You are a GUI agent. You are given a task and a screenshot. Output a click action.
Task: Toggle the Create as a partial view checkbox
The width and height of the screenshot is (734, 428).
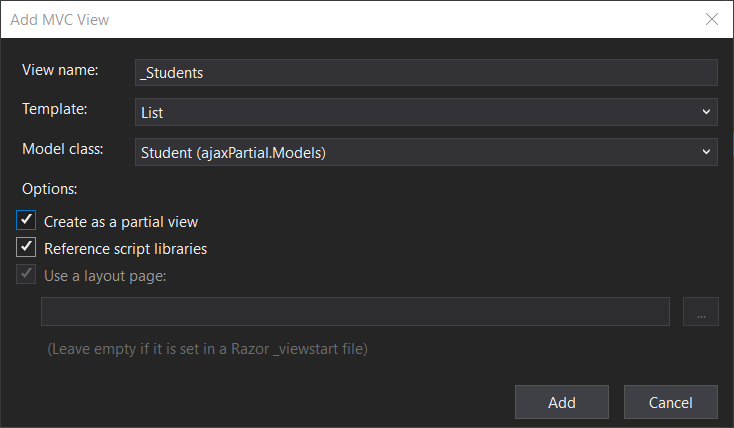click(x=27, y=221)
